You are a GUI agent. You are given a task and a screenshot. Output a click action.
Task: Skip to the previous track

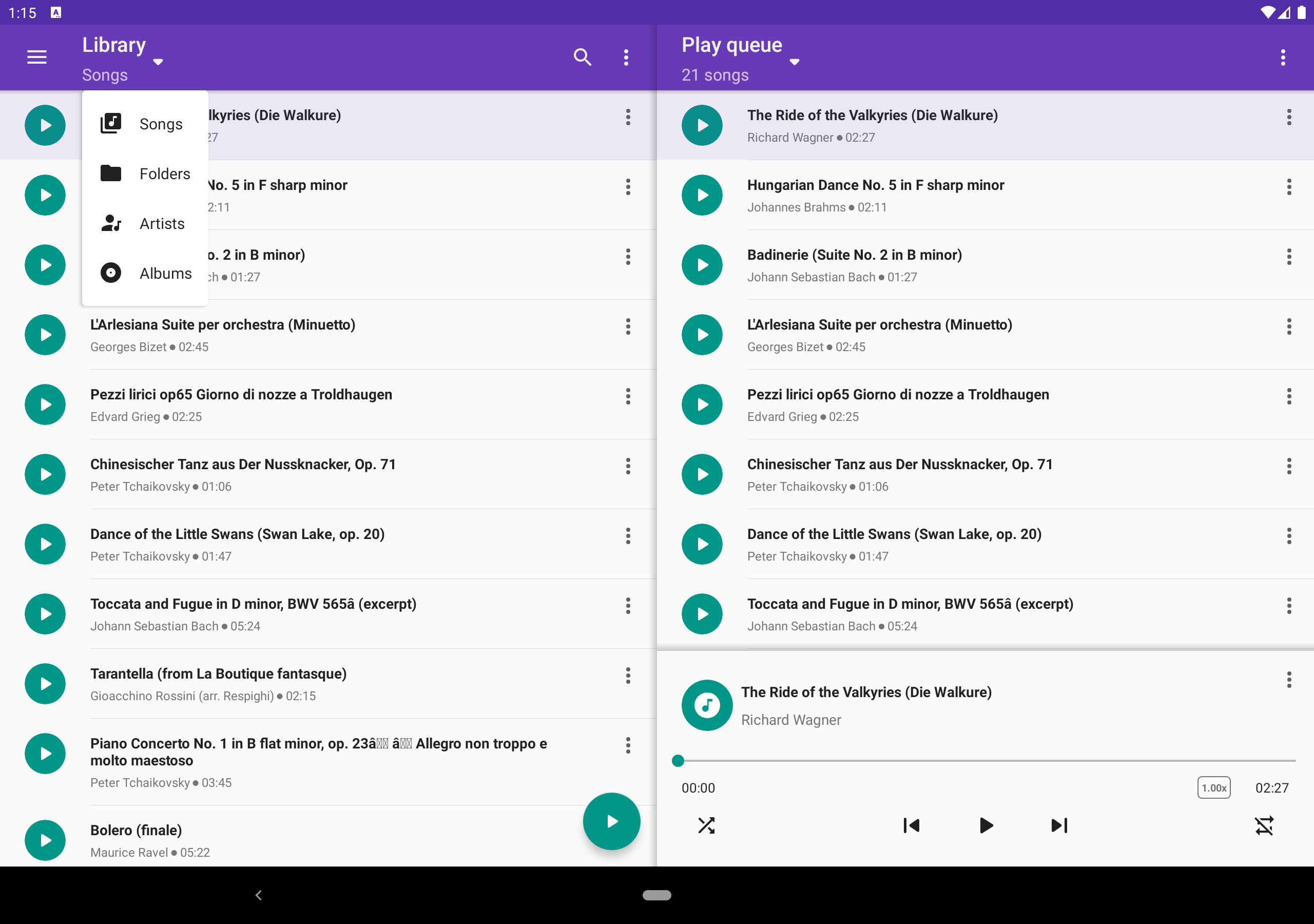point(912,825)
